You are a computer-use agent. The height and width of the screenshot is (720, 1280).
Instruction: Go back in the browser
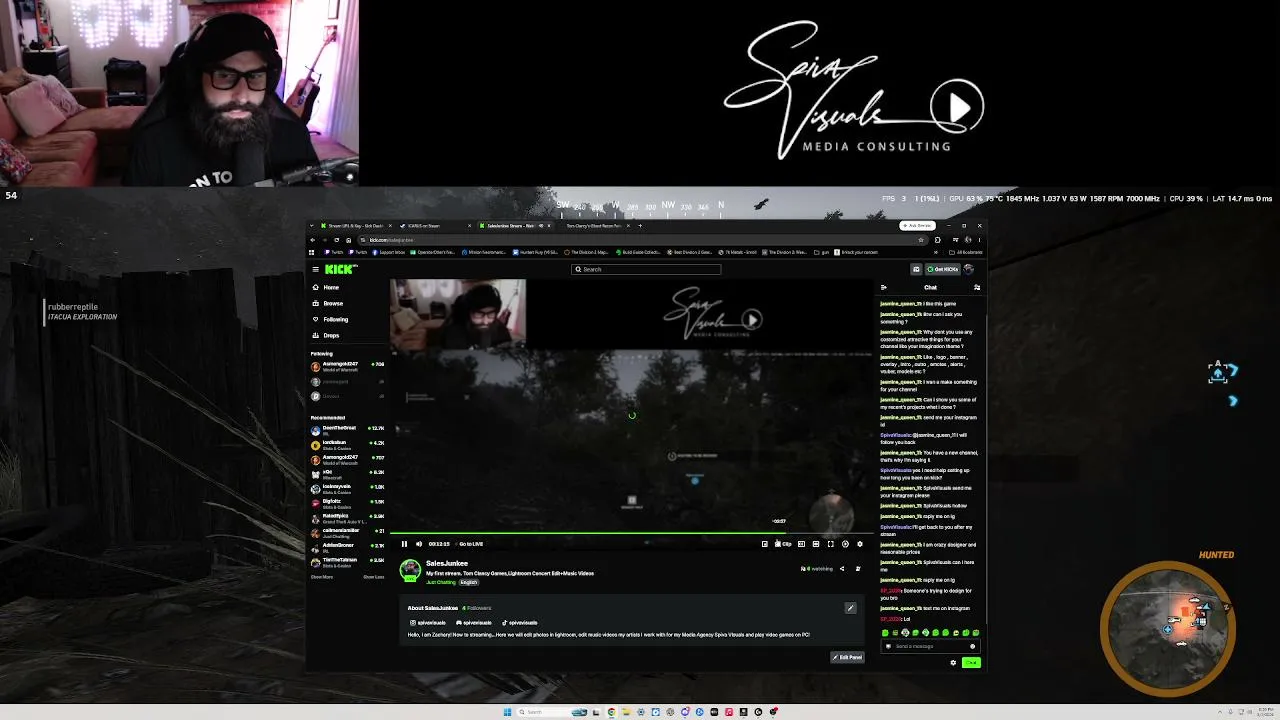[x=313, y=240]
